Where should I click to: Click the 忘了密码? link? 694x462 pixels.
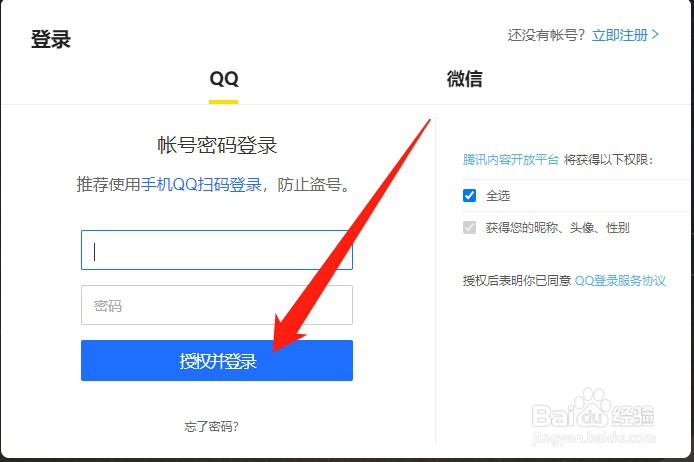tap(212, 427)
